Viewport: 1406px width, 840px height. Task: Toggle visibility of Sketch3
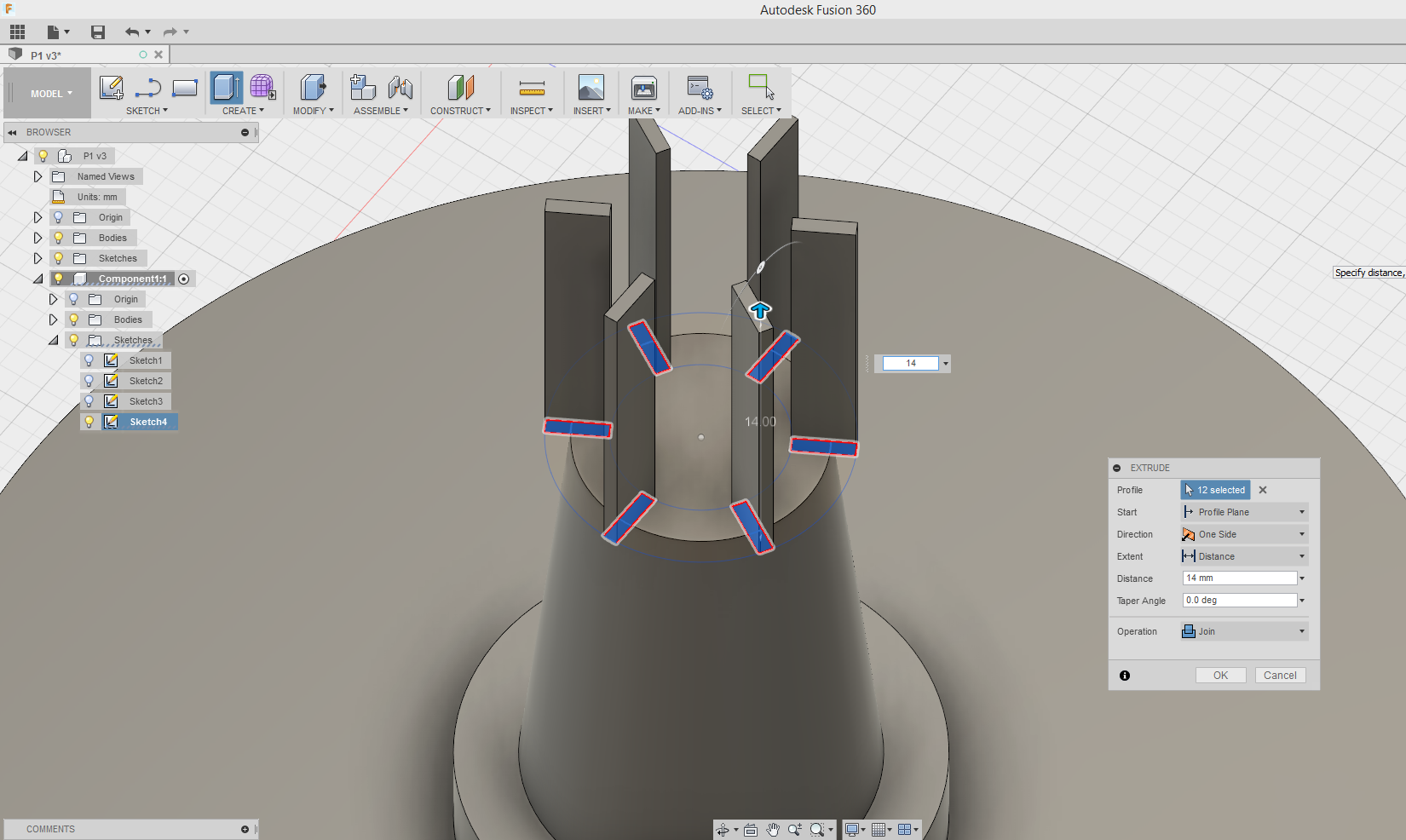[89, 401]
